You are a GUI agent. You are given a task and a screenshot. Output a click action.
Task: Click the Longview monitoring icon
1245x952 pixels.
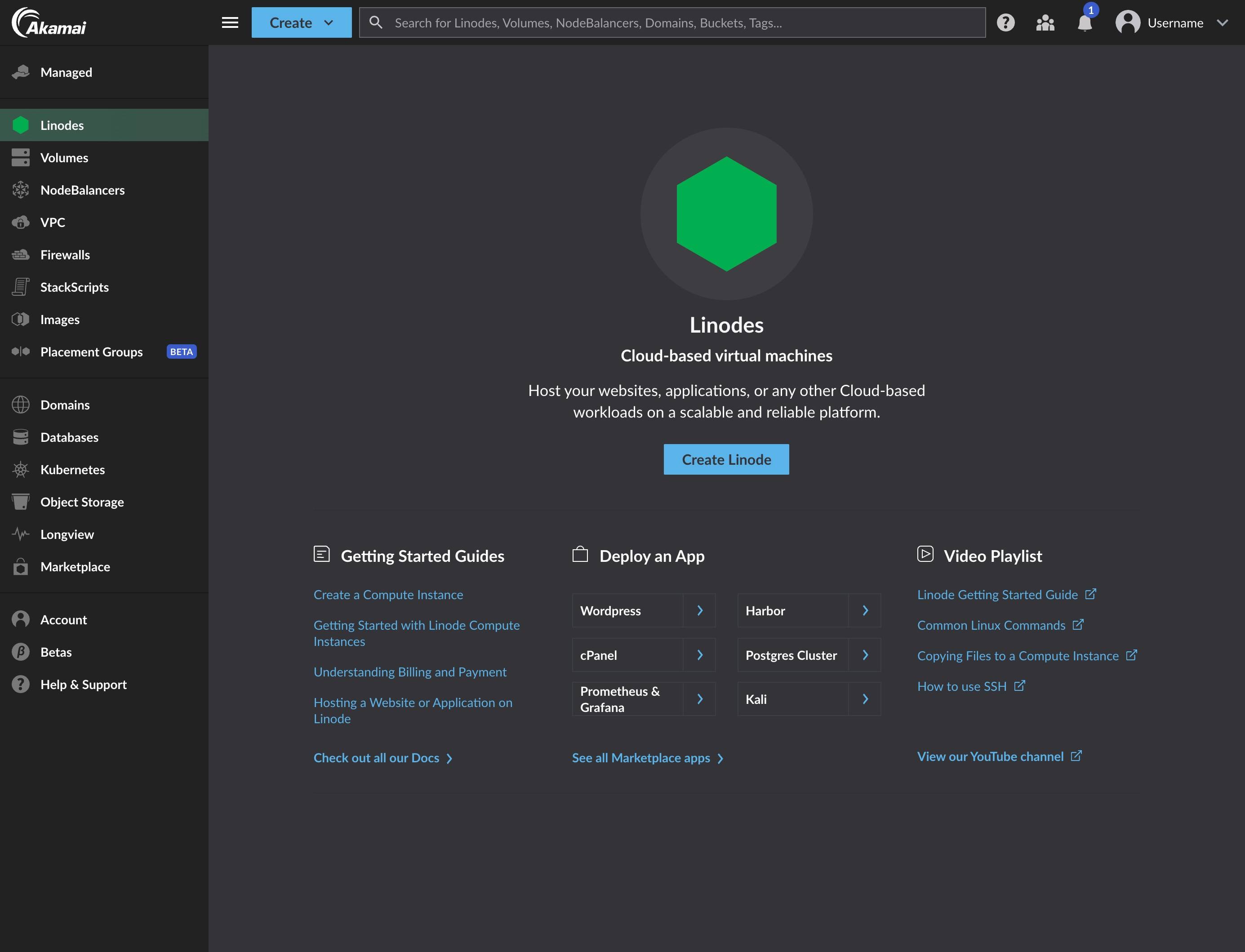[20, 534]
